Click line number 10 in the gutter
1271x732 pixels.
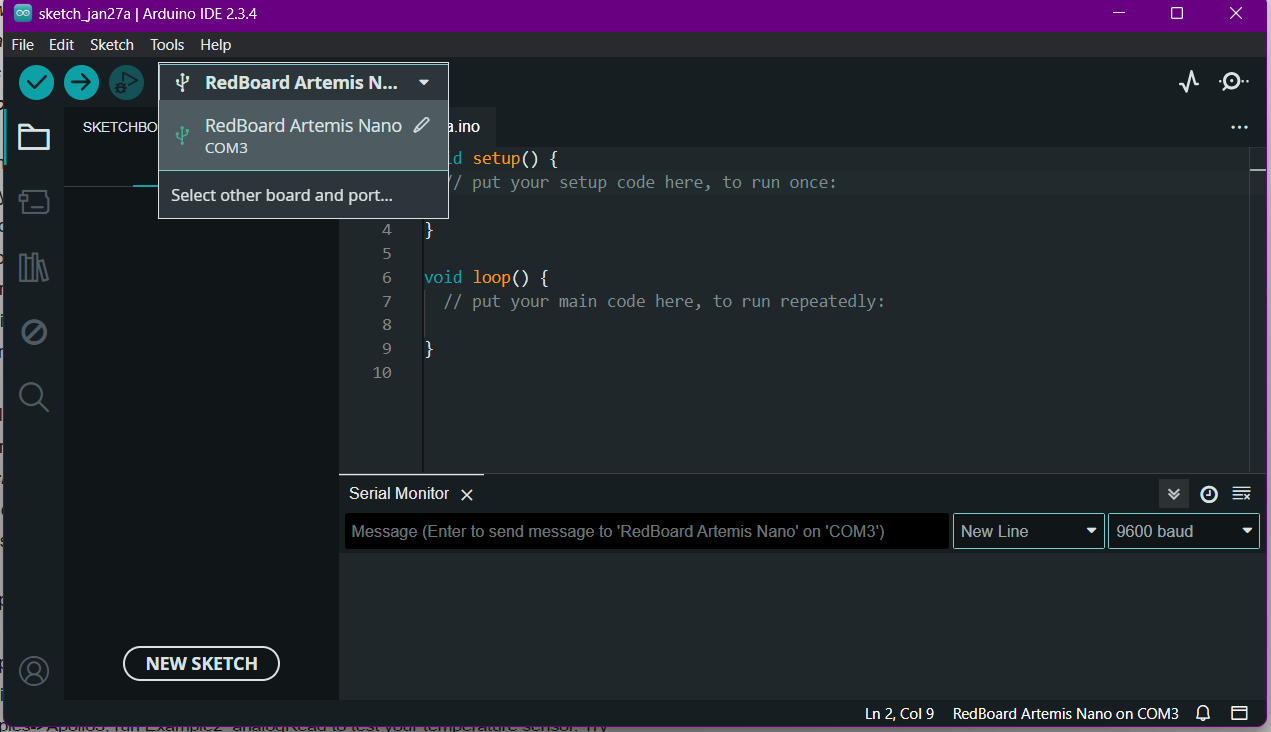coord(382,372)
